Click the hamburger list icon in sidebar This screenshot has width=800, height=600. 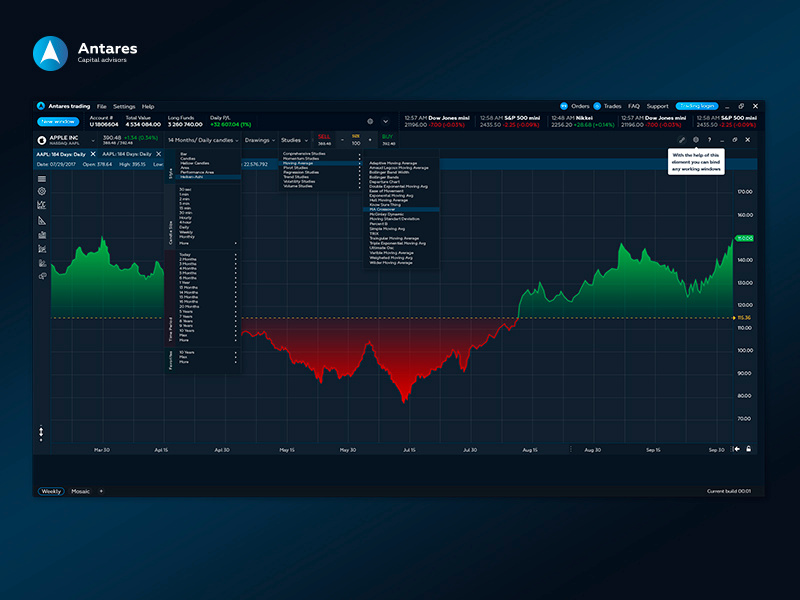pyautogui.click(x=42, y=179)
